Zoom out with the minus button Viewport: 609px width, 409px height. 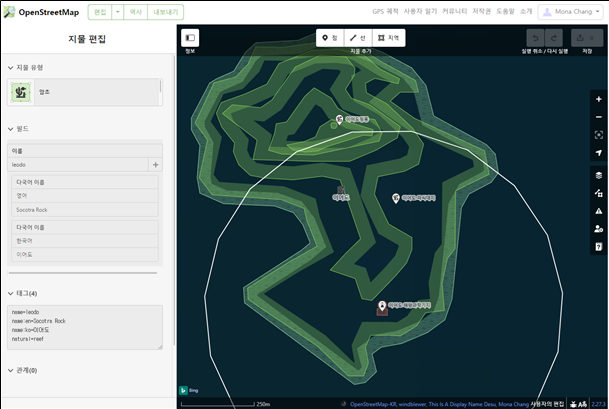(599, 117)
